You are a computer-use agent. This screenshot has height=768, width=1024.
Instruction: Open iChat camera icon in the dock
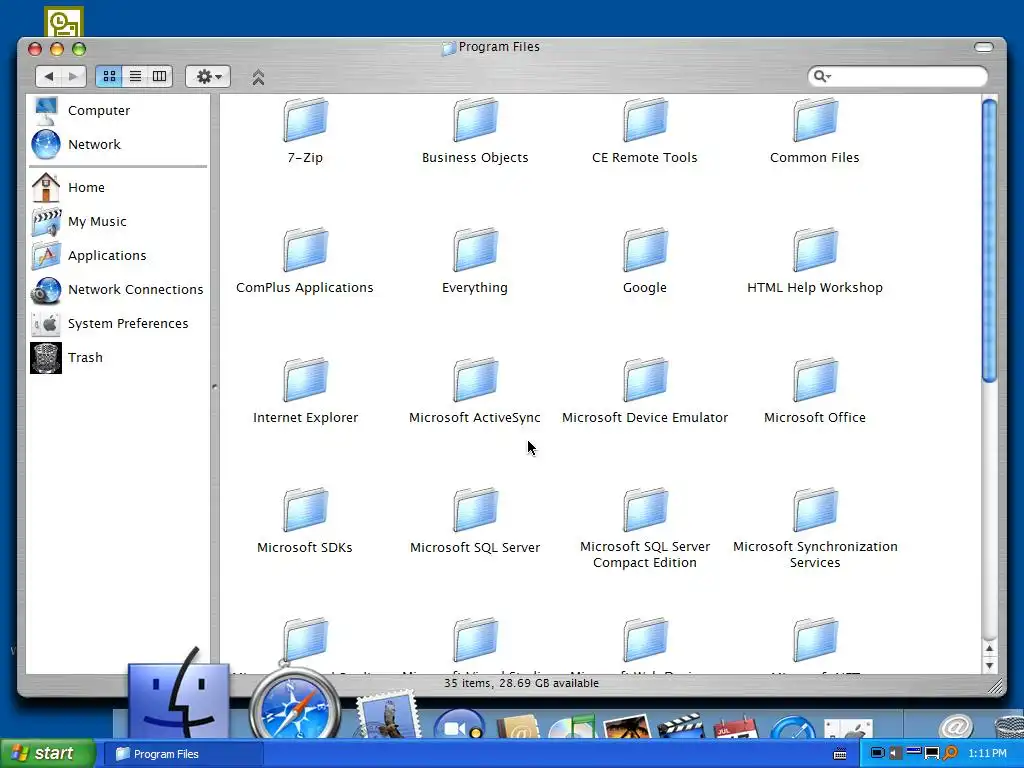click(459, 724)
